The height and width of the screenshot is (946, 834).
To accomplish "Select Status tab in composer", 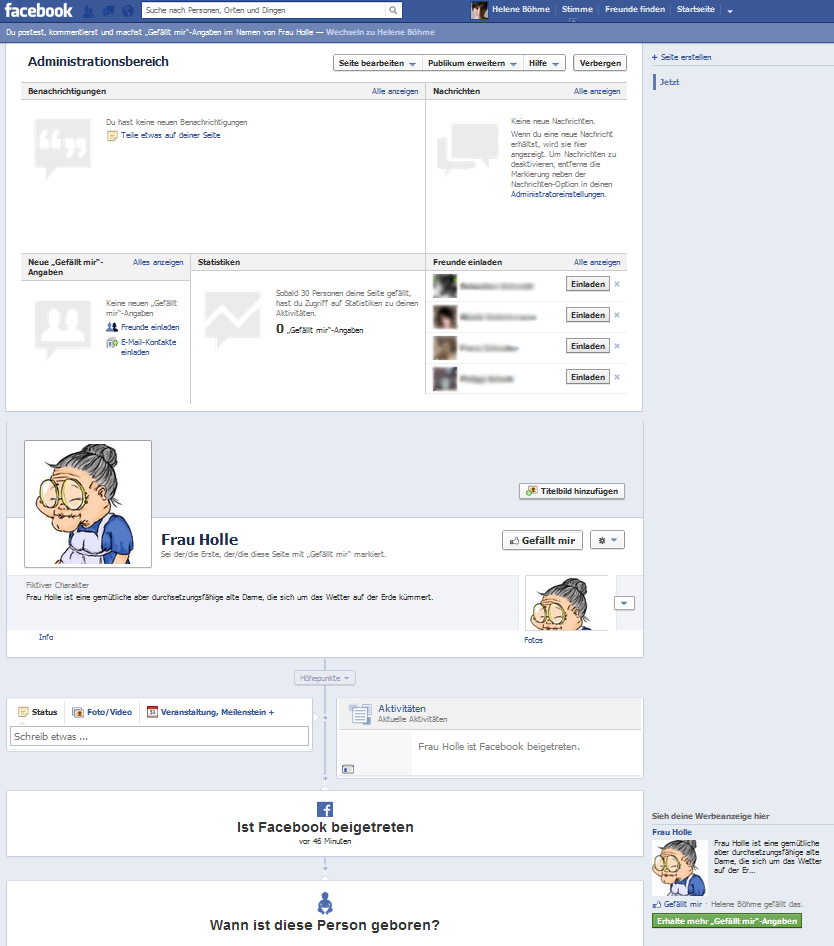I will pyautogui.click(x=38, y=712).
